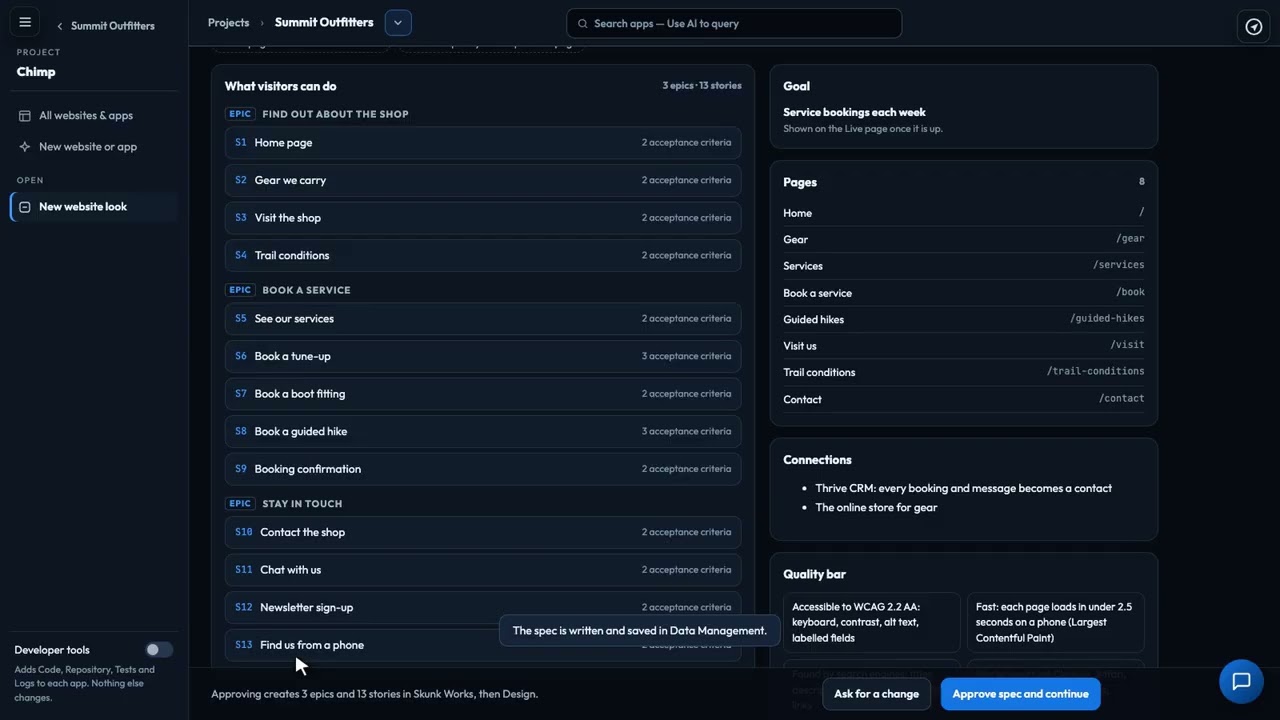The height and width of the screenshot is (720, 1280).
Task: Open story S6 Book a tune-up
Action: point(483,356)
